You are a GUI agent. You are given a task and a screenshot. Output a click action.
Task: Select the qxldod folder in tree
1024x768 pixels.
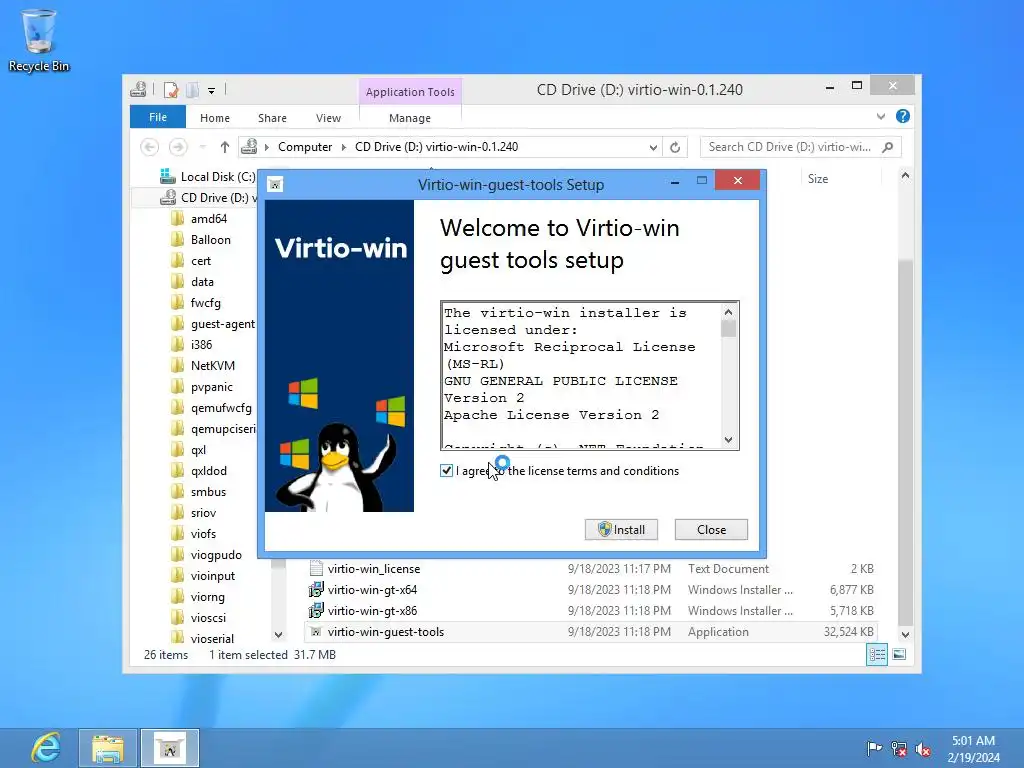[x=208, y=471]
